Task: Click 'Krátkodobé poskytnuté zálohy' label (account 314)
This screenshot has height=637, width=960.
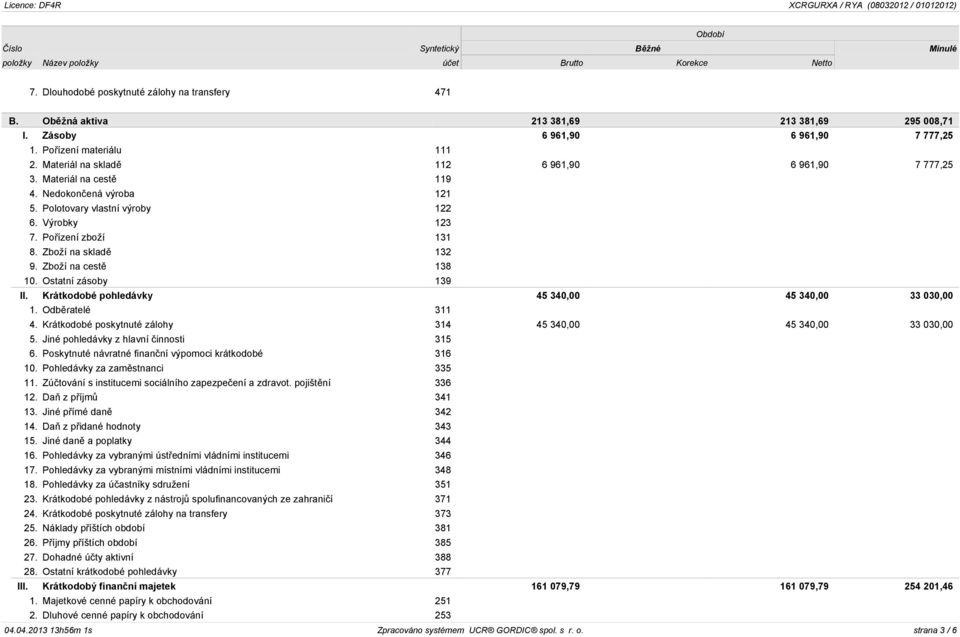Action: click(x=107, y=325)
